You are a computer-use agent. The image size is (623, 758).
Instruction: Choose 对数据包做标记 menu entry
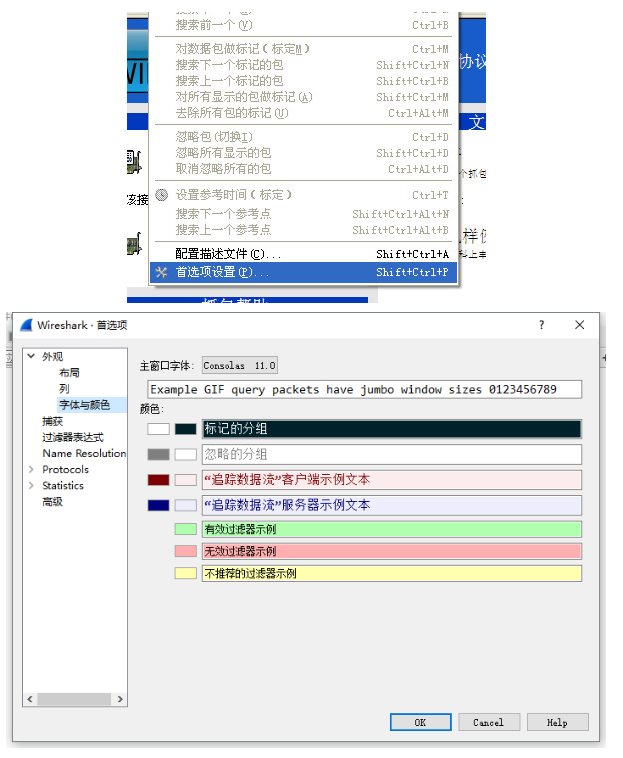(304, 49)
